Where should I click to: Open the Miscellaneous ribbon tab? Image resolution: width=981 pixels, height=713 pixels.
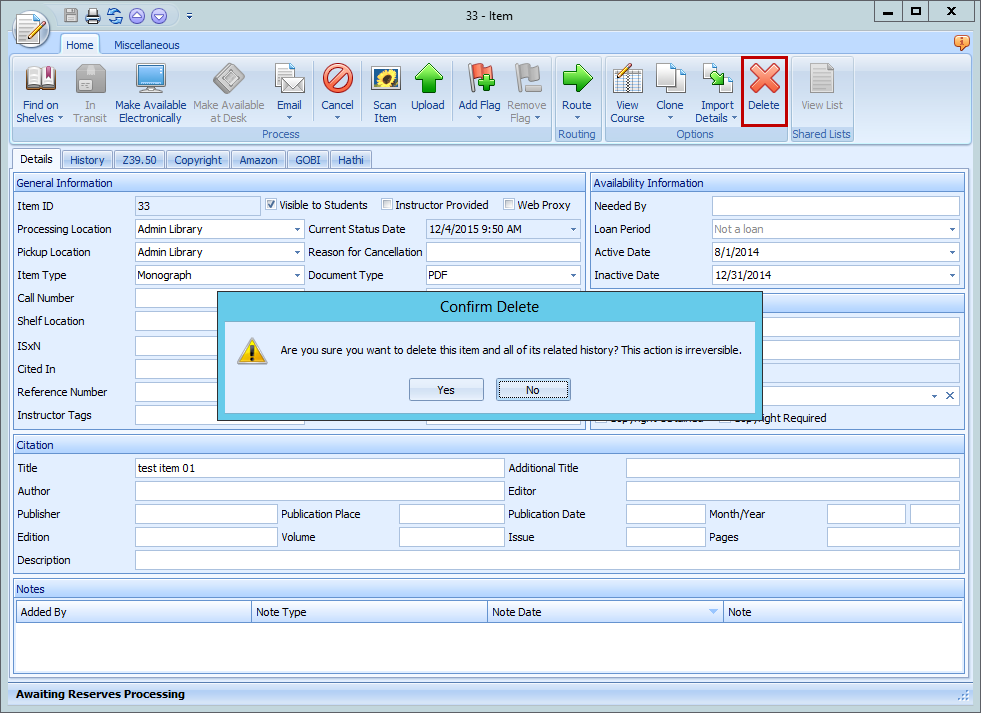click(x=146, y=44)
